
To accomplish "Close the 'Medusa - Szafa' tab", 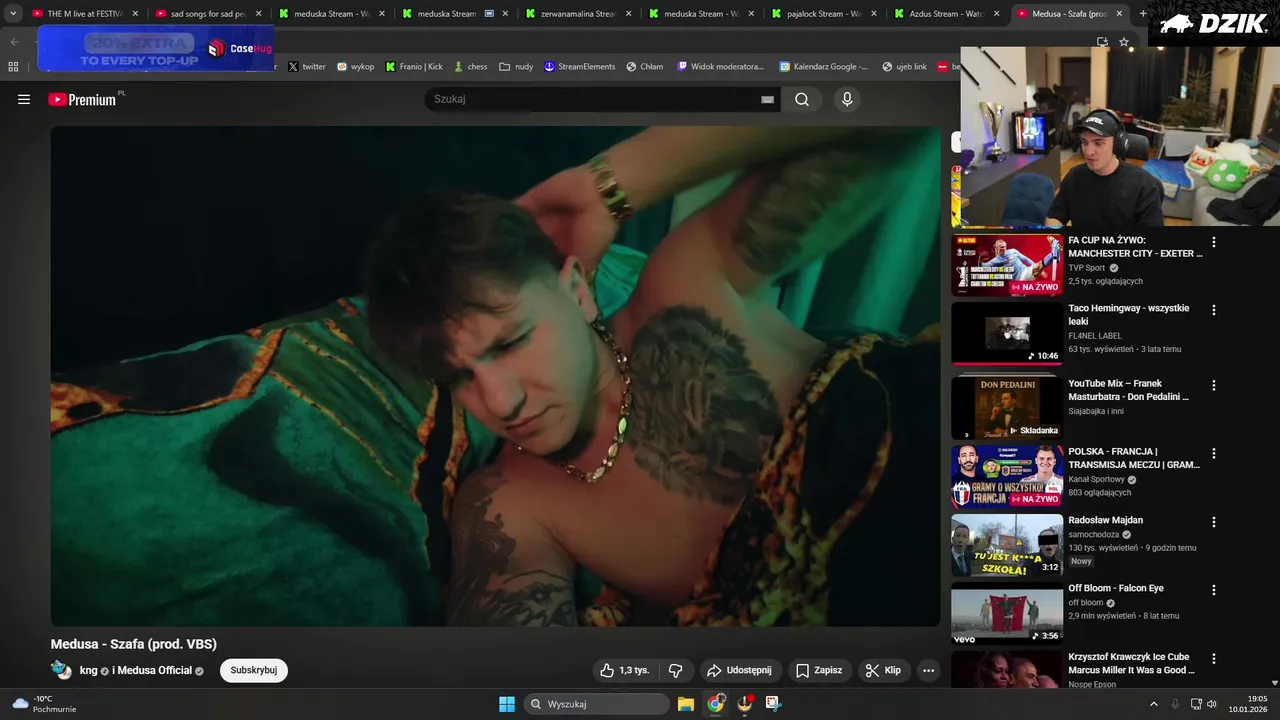I will point(1119,14).
